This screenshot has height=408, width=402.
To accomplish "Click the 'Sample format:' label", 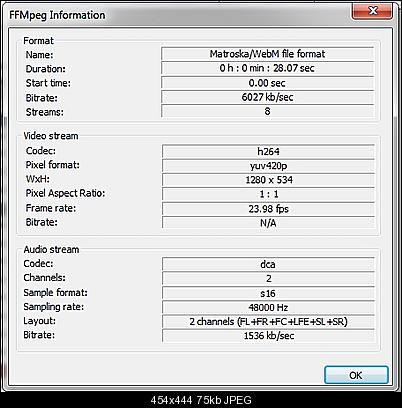I will (55, 292).
